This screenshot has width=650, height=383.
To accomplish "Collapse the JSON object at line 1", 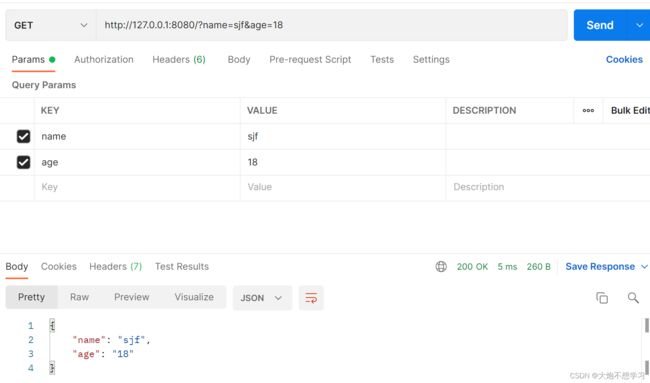I will (52, 325).
